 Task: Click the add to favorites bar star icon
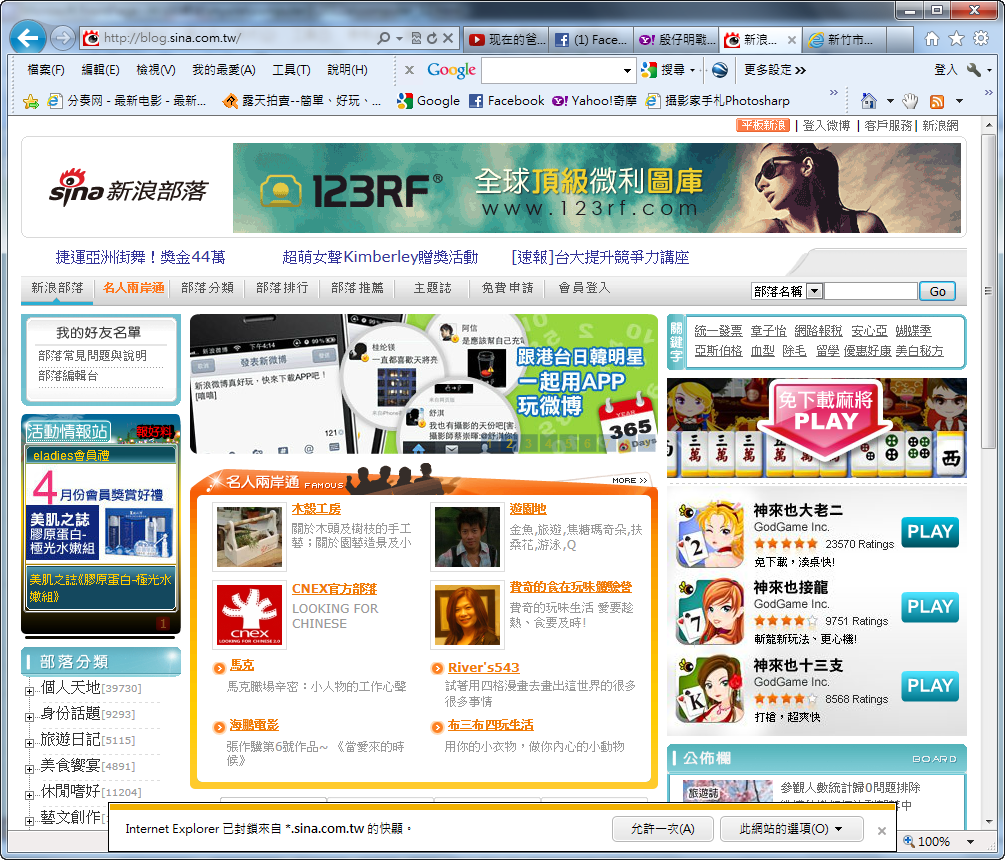(x=30, y=101)
